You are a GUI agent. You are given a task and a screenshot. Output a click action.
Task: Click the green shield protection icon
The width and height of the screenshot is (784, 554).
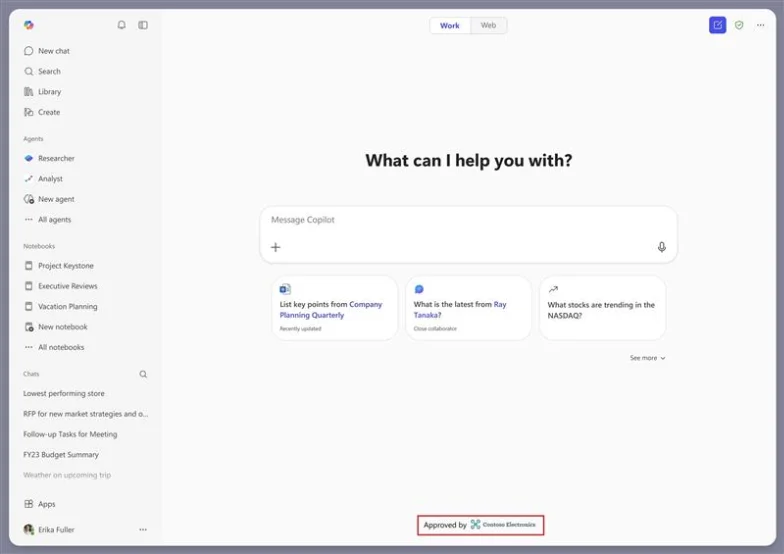(x=739, y=25)
